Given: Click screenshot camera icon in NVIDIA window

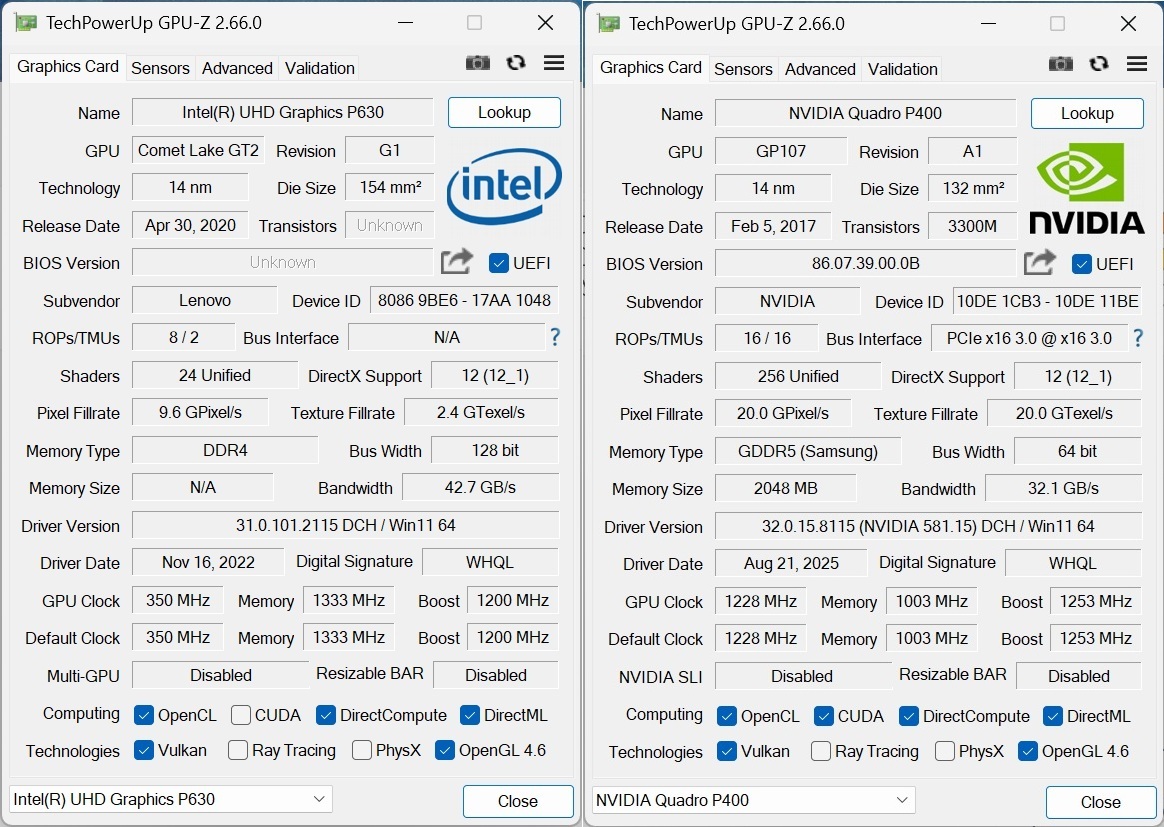Looking at the screenshot, I should pyautogui.click(x=1060, y=64).
